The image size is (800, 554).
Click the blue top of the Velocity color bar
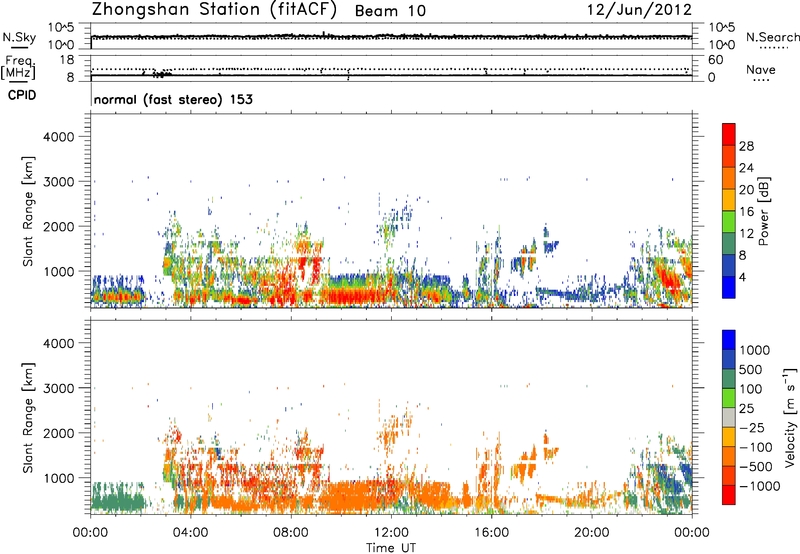click(x=729, y=340)
